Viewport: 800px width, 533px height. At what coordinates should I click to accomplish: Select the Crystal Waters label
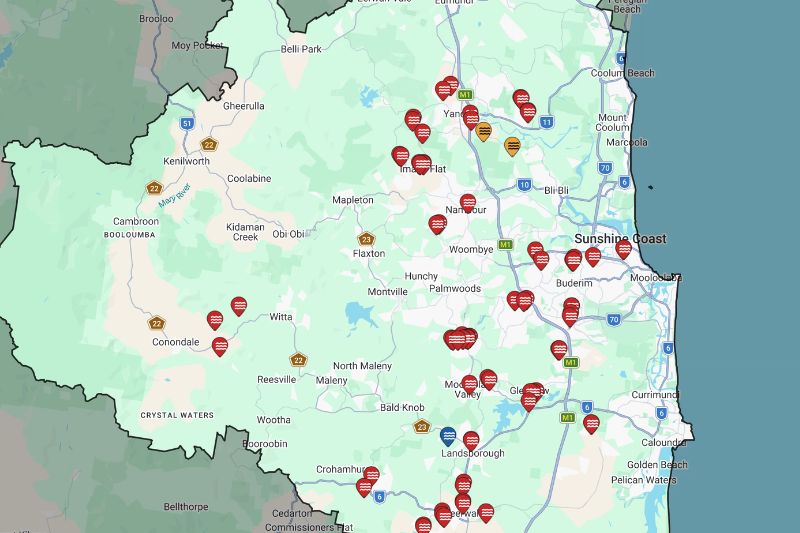(x=177, y=415)
